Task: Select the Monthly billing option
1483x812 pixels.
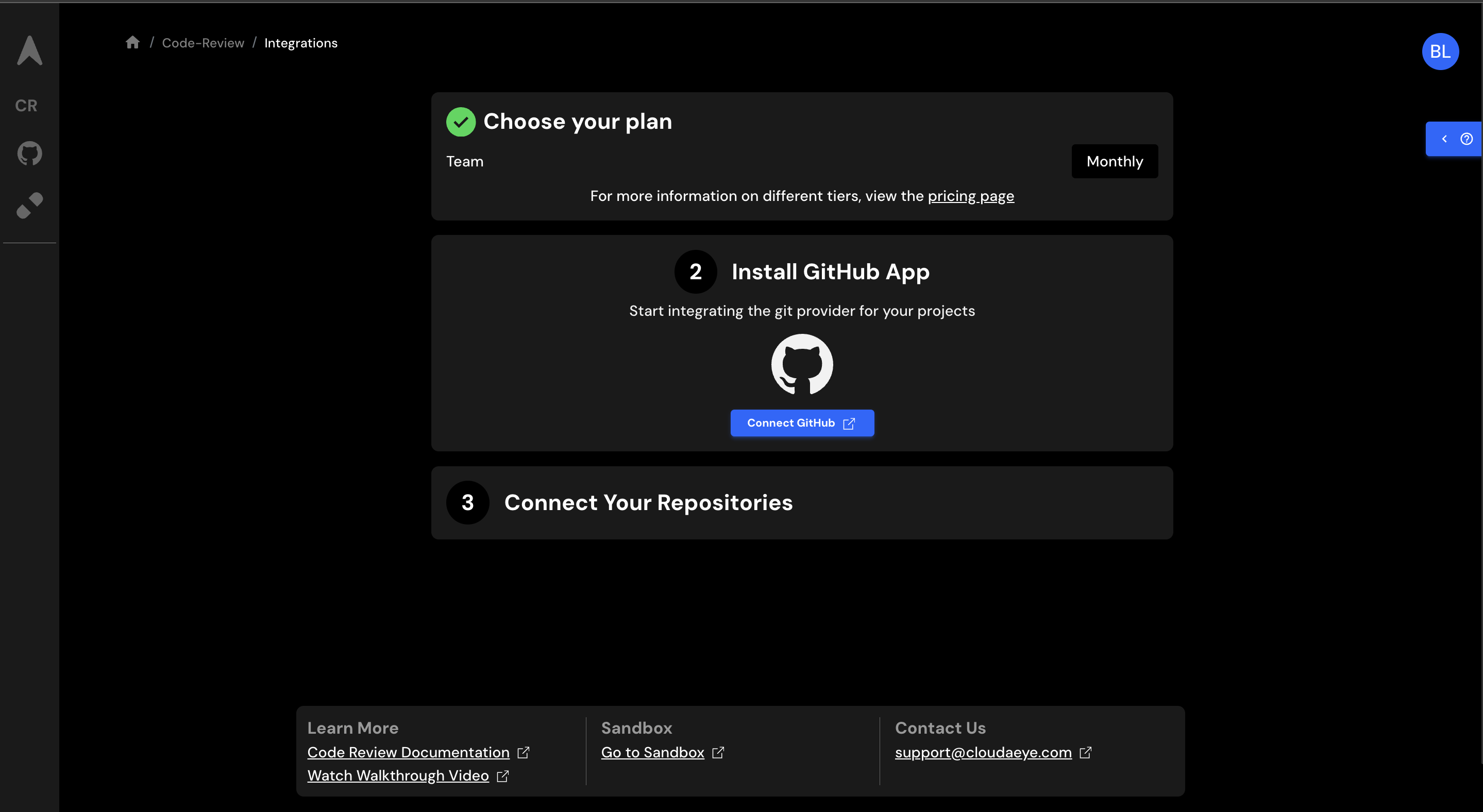Action: [1114, 161]
